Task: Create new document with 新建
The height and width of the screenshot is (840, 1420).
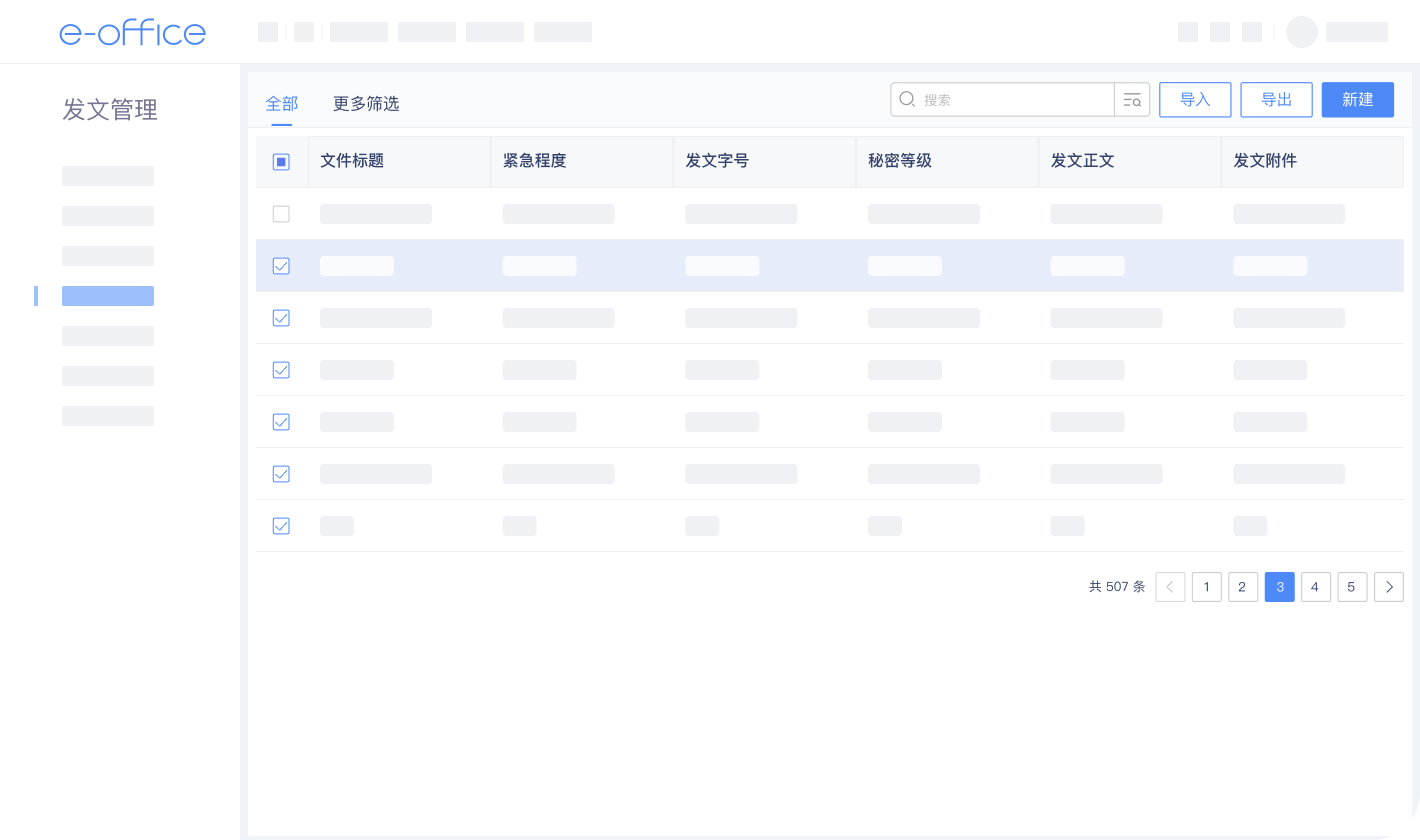Action: (1357, 100)
